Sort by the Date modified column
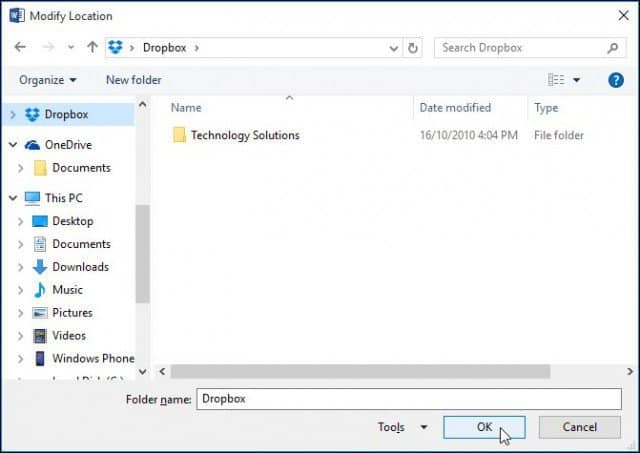The image size is (640, 453). [x=455, y=108]
